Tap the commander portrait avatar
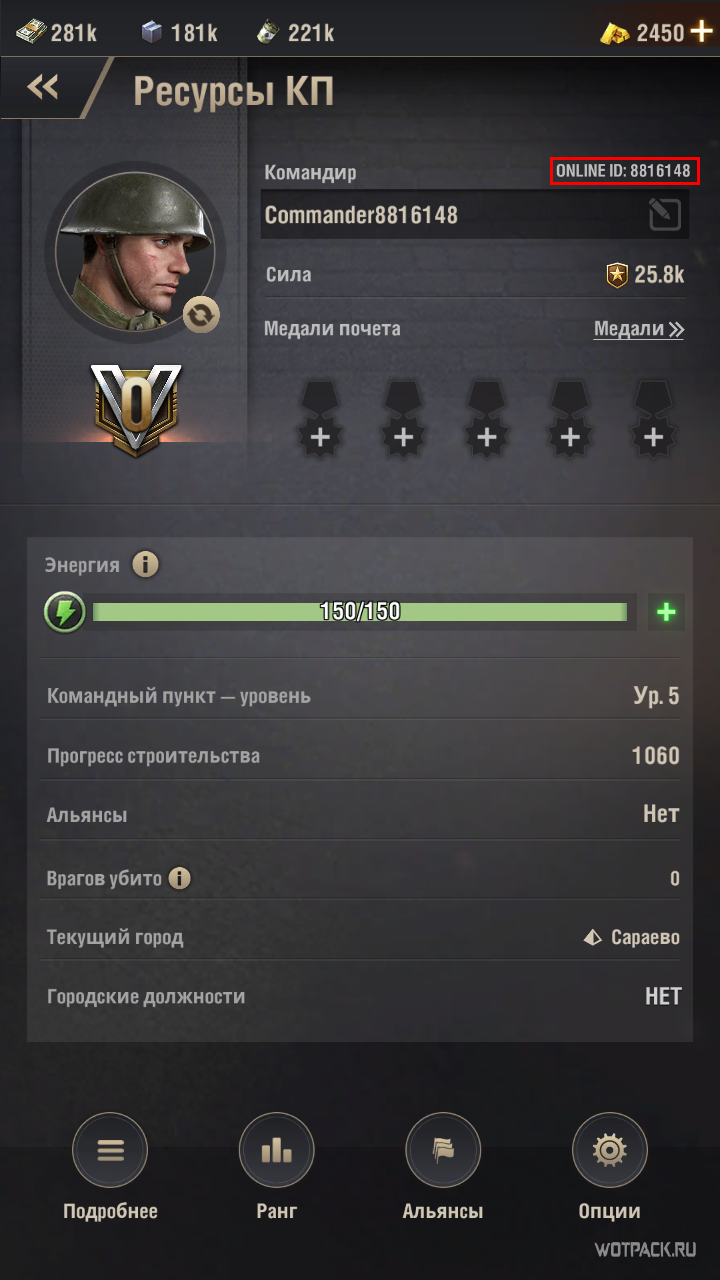 [x=135, y=249]
